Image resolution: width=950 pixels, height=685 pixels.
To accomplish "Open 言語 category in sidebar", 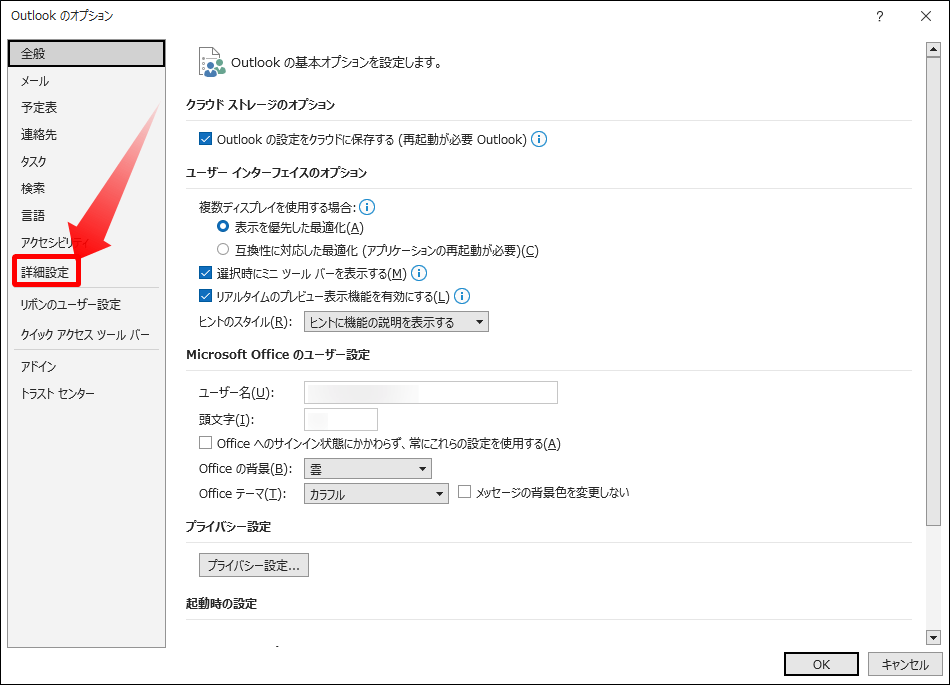I will pyautogui.click(x=87, y=215).
